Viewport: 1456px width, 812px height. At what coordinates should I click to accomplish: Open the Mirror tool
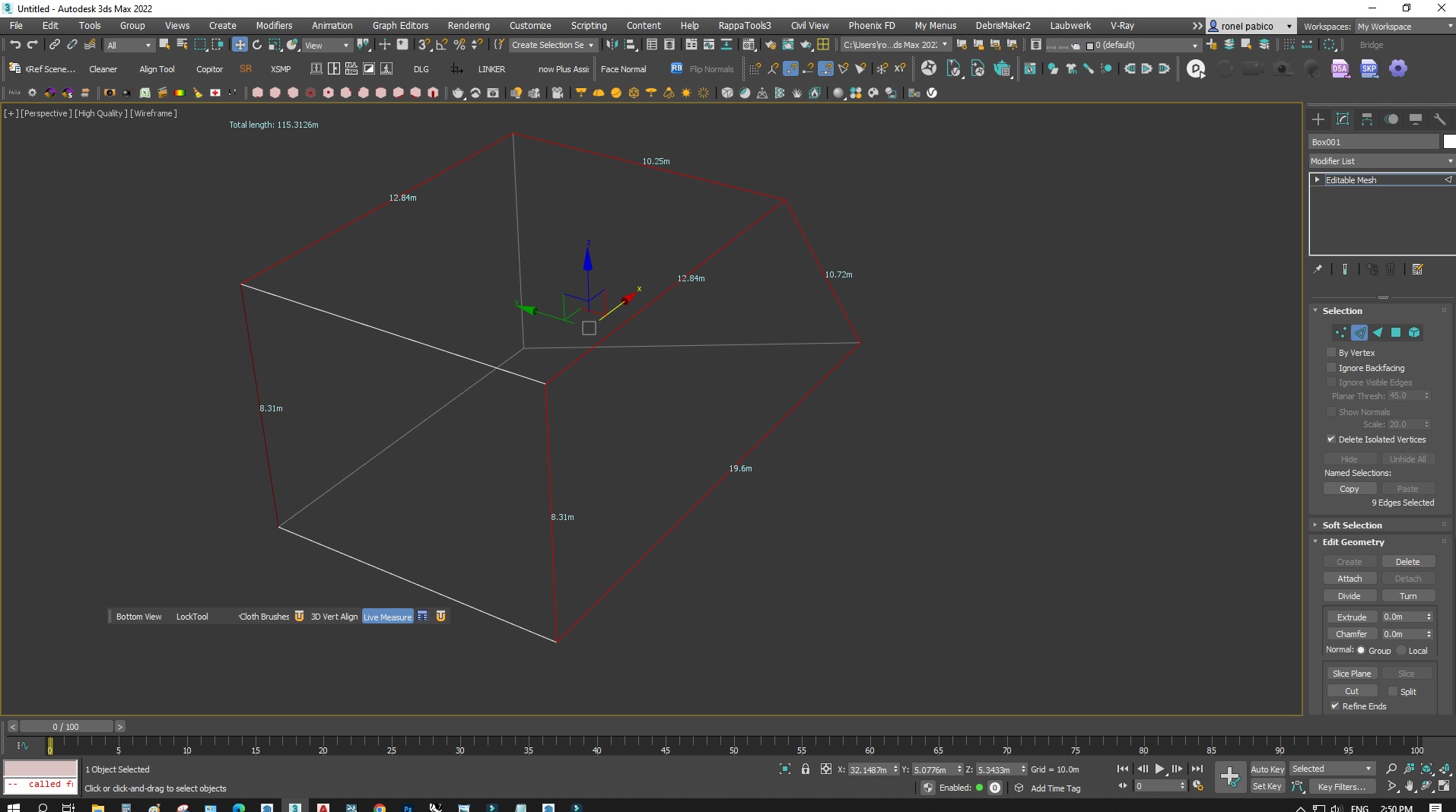point(612,45)
